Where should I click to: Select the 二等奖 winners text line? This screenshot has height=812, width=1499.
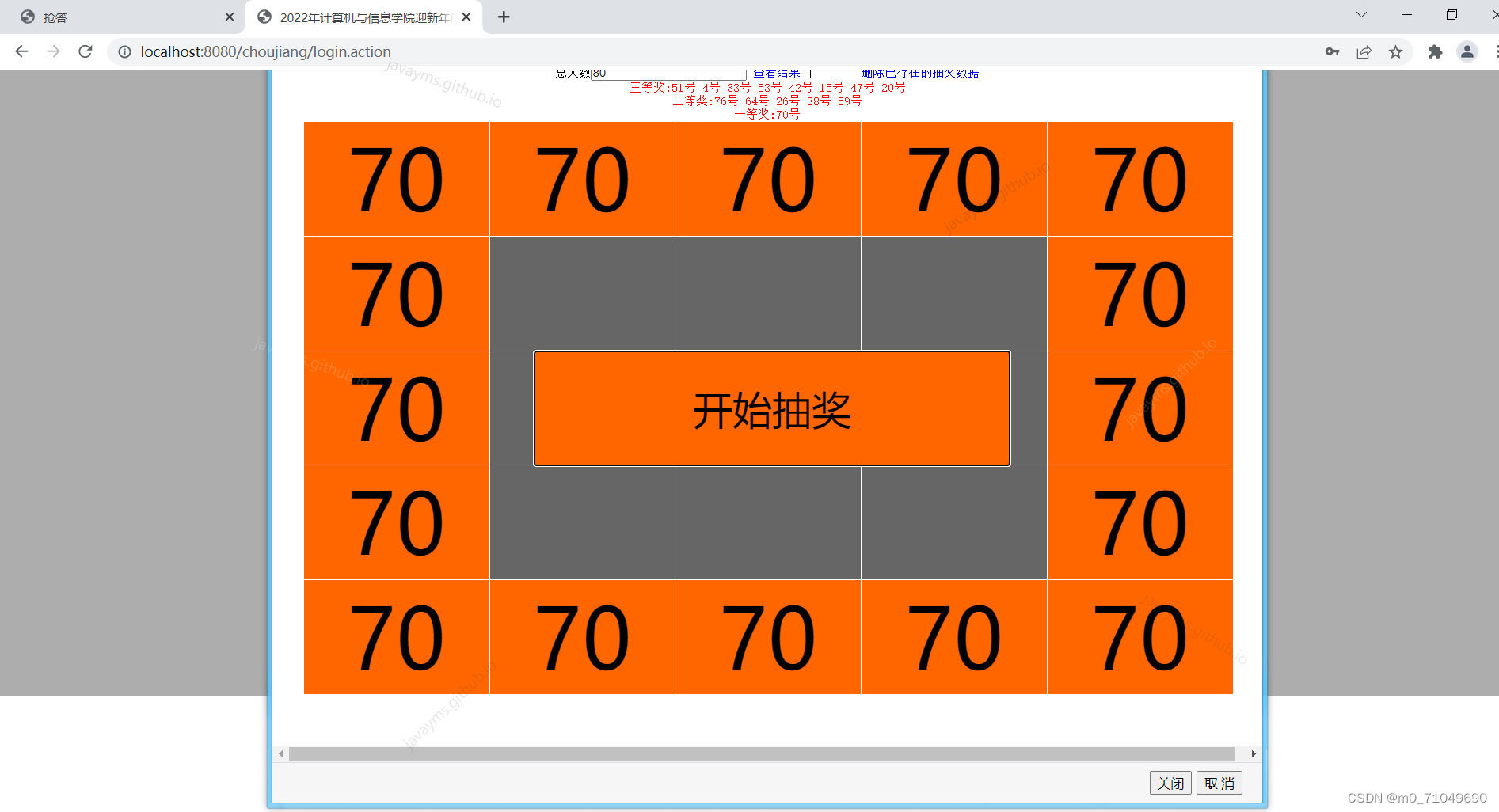pyautogui.click(x=767, y=101)
